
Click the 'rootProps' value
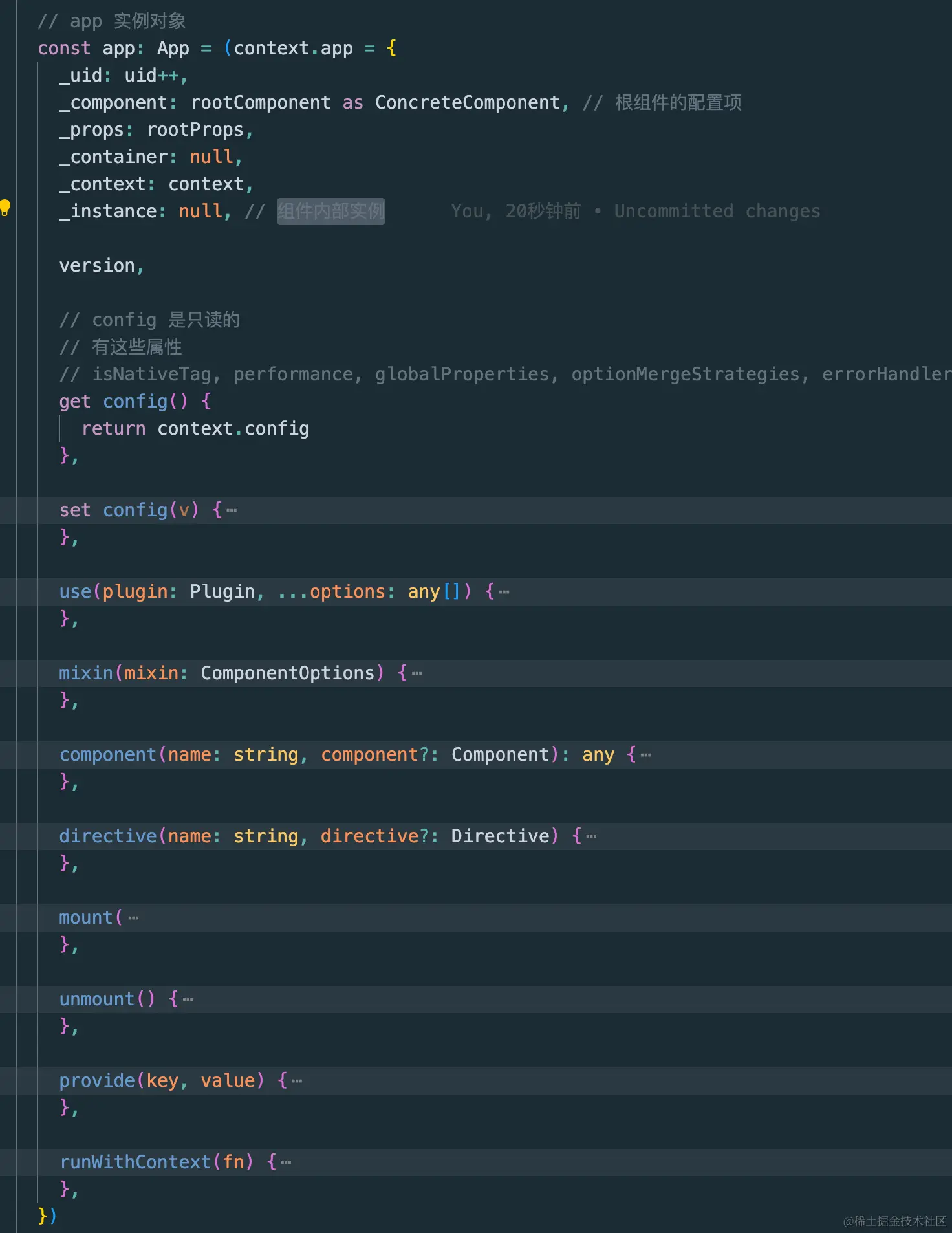(195, 130)
